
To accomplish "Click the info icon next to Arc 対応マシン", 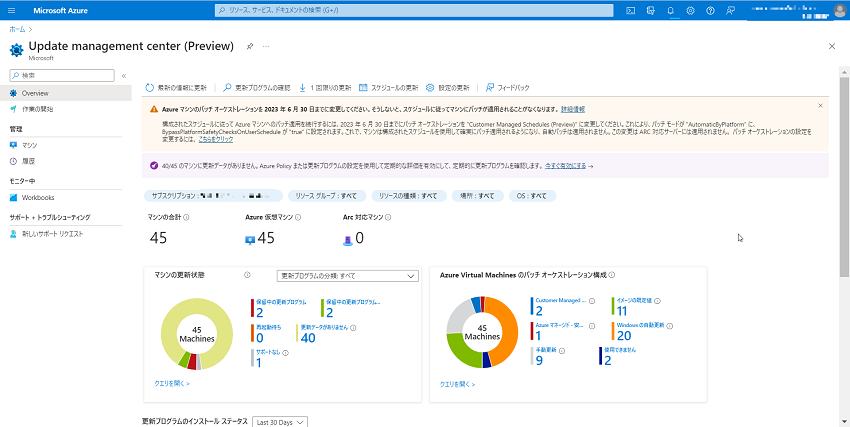I will click(388, 217).
